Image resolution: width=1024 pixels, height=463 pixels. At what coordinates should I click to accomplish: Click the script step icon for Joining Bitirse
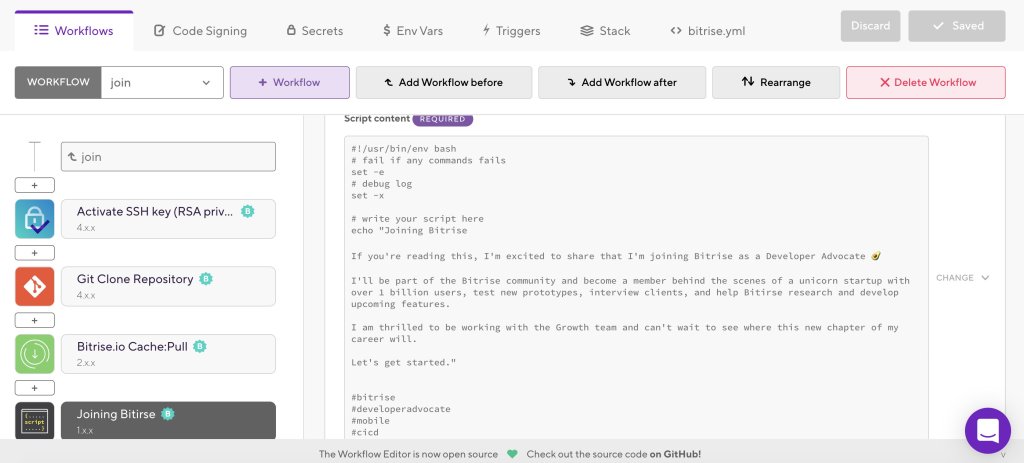click(x=35, y=421)
